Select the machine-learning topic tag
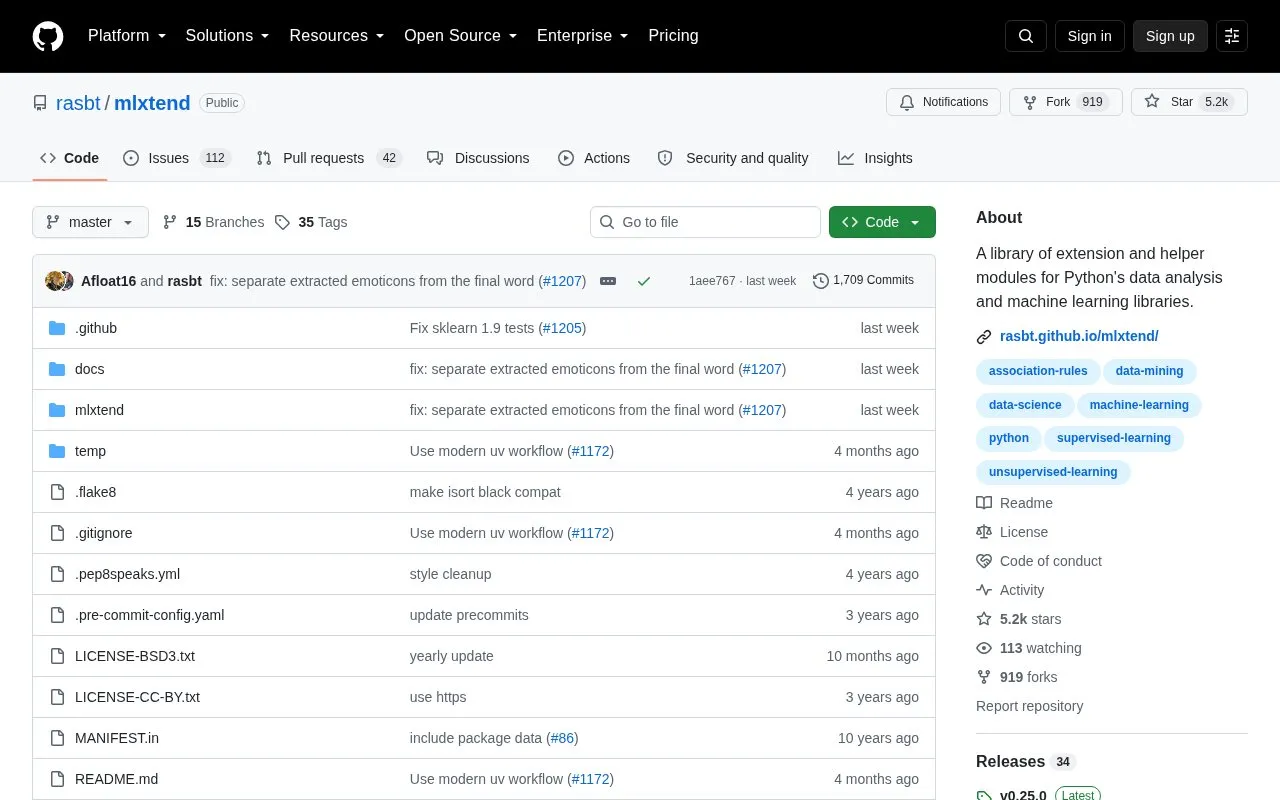Image resolution: width=1280 pixels, height=800 pixels. click(x=1139, y=405)
